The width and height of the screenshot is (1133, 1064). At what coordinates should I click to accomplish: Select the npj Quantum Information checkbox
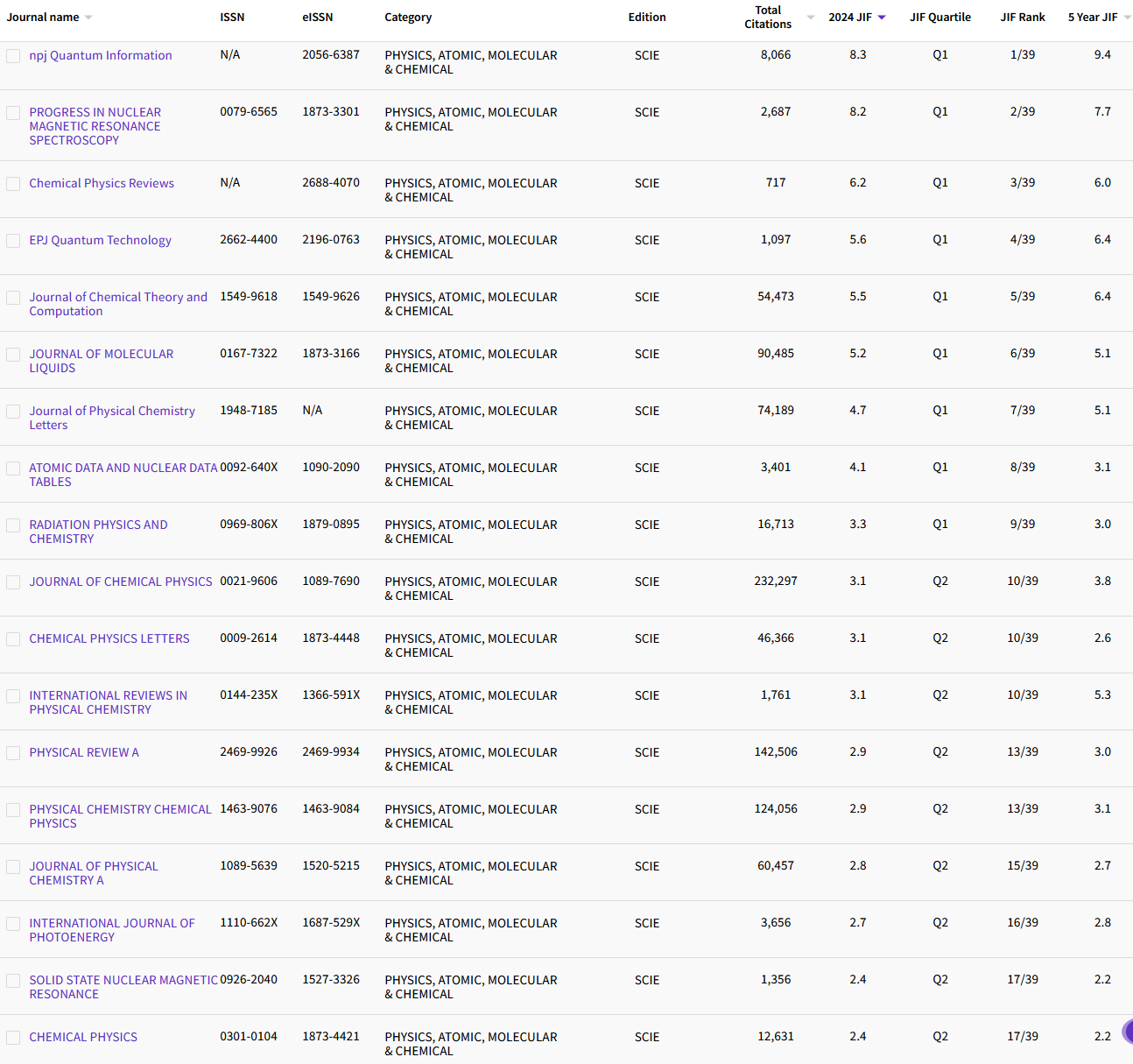tap(13, 56)
